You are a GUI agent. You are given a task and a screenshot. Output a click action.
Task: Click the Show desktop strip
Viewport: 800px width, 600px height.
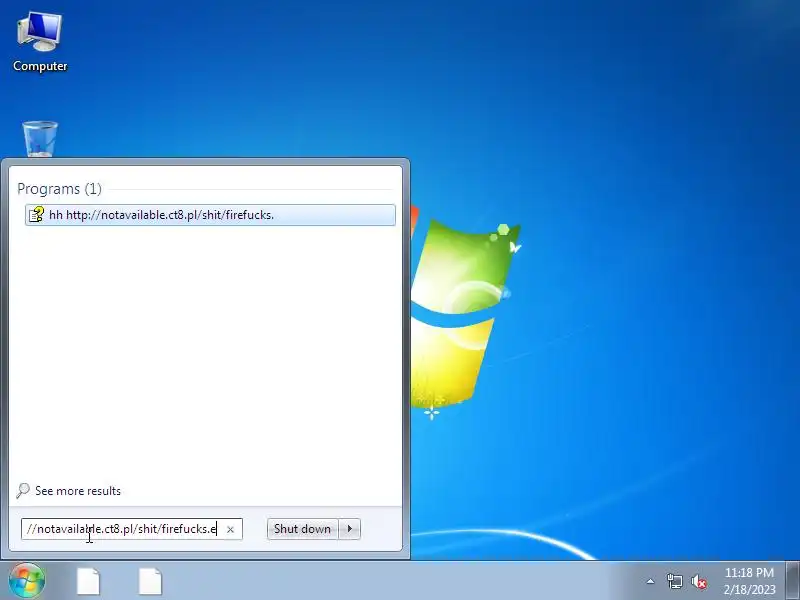click(793, 581)
